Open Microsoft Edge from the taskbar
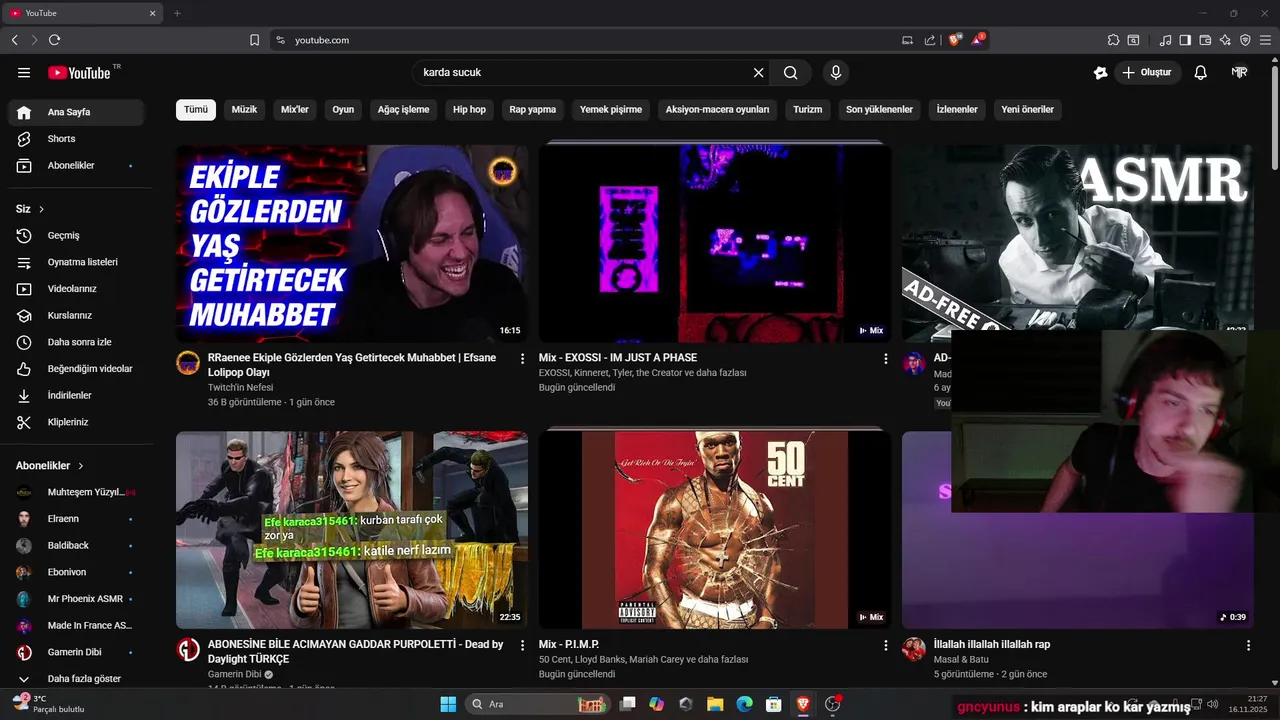This screenshot has height=720, width=1280. click(745, 704)
